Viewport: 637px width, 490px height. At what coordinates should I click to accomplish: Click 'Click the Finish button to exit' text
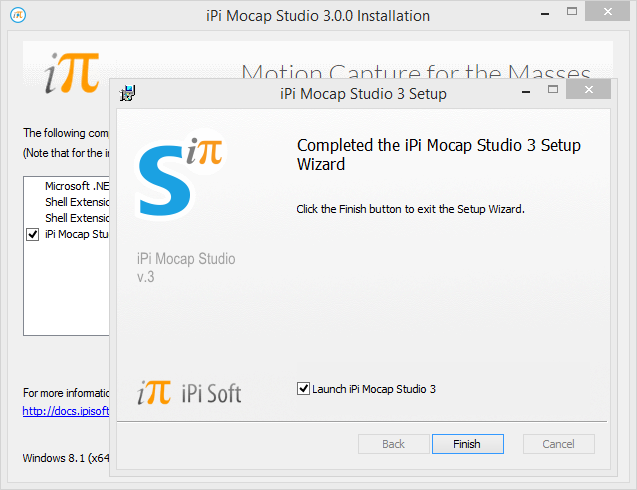410,209
